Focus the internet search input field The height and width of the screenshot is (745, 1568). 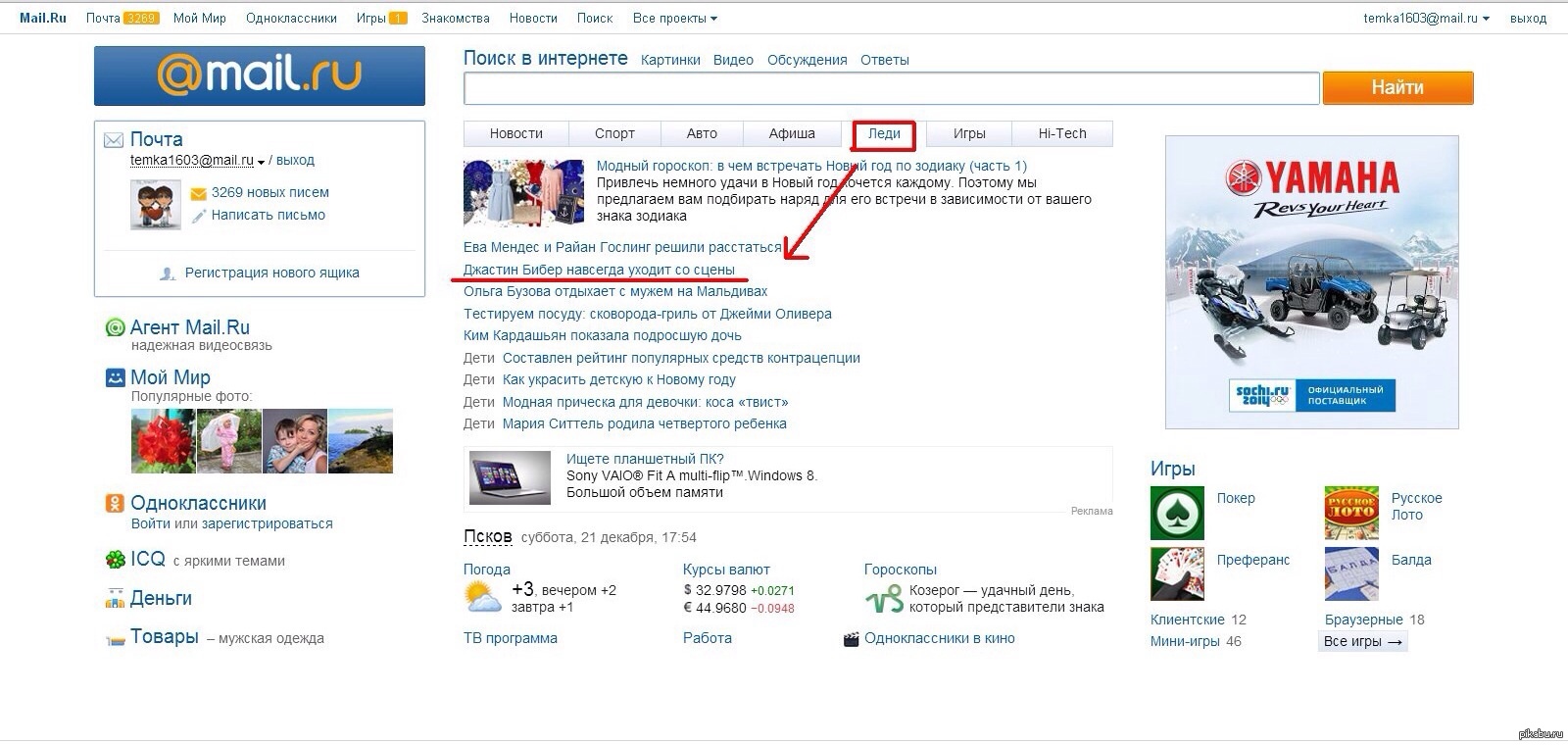pyautogui.click(x=892, y=88)
